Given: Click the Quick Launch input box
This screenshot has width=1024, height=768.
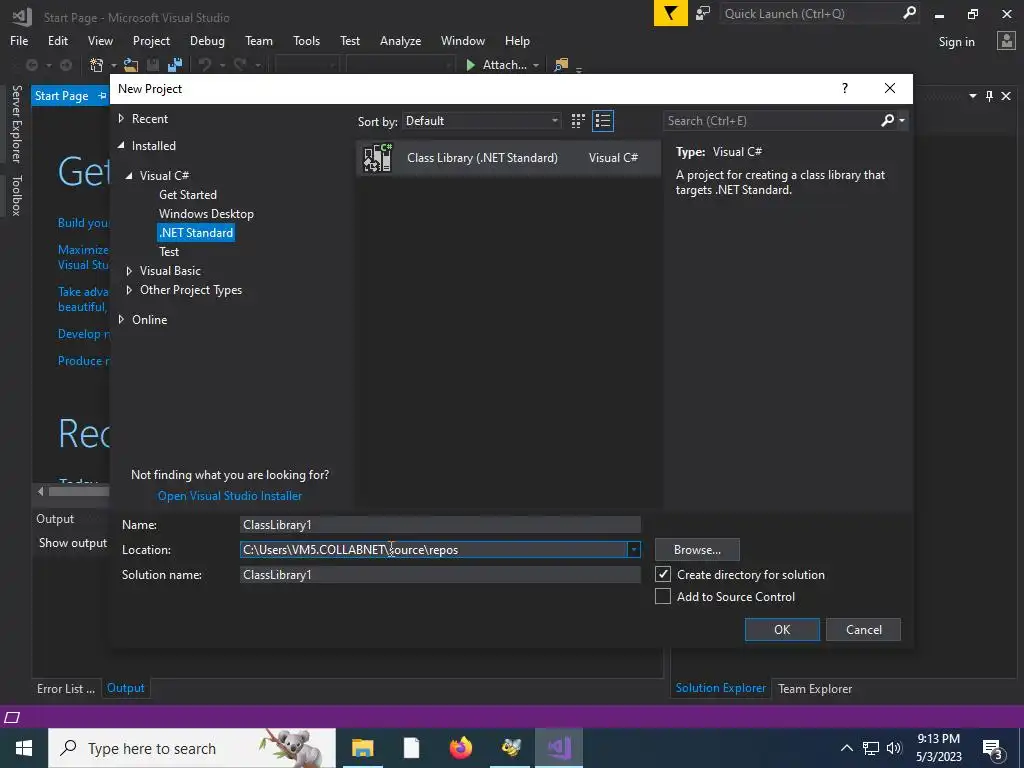Looking at the screenshot, I should 810,13.
